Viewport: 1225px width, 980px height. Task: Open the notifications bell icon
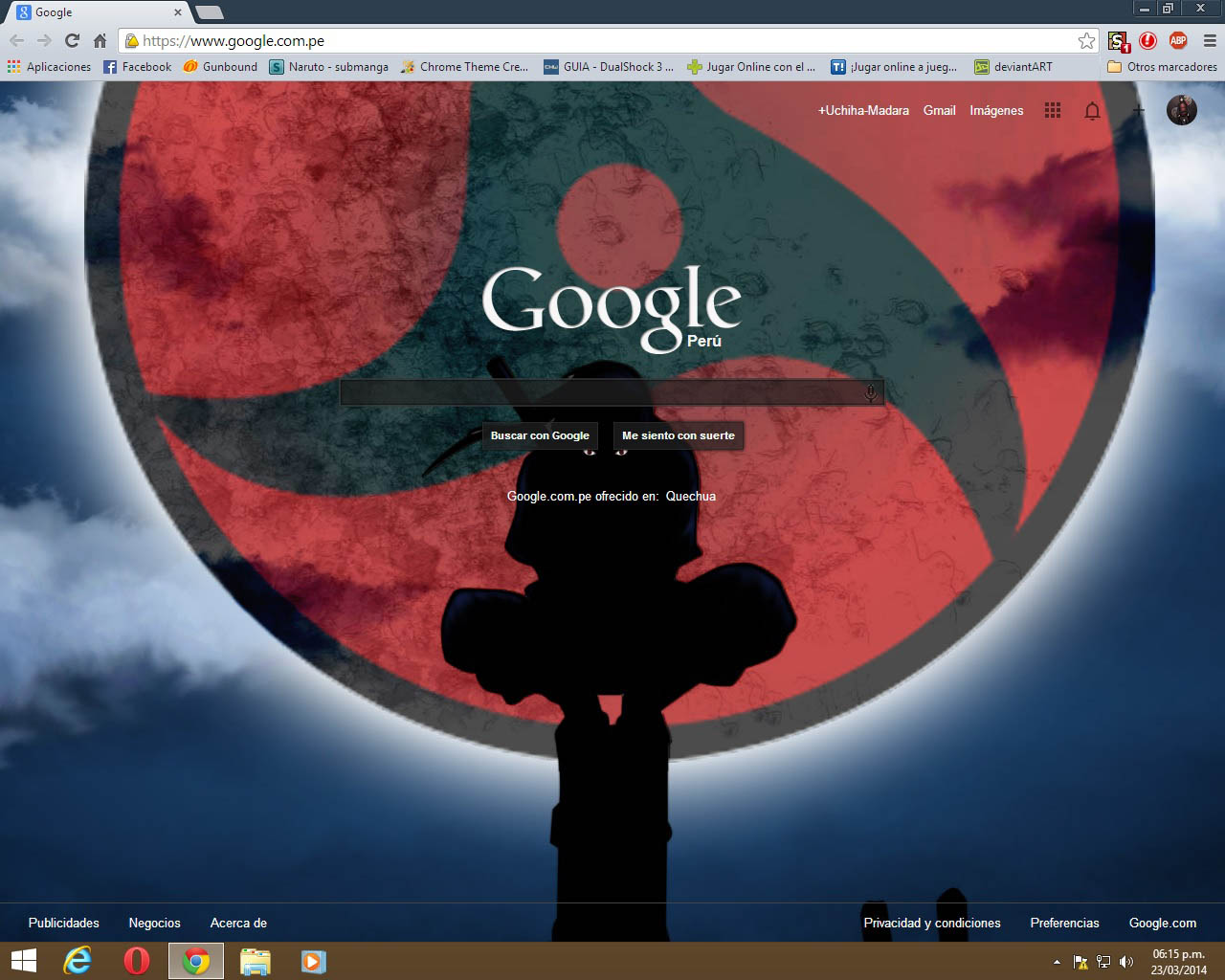point(1092,110)
